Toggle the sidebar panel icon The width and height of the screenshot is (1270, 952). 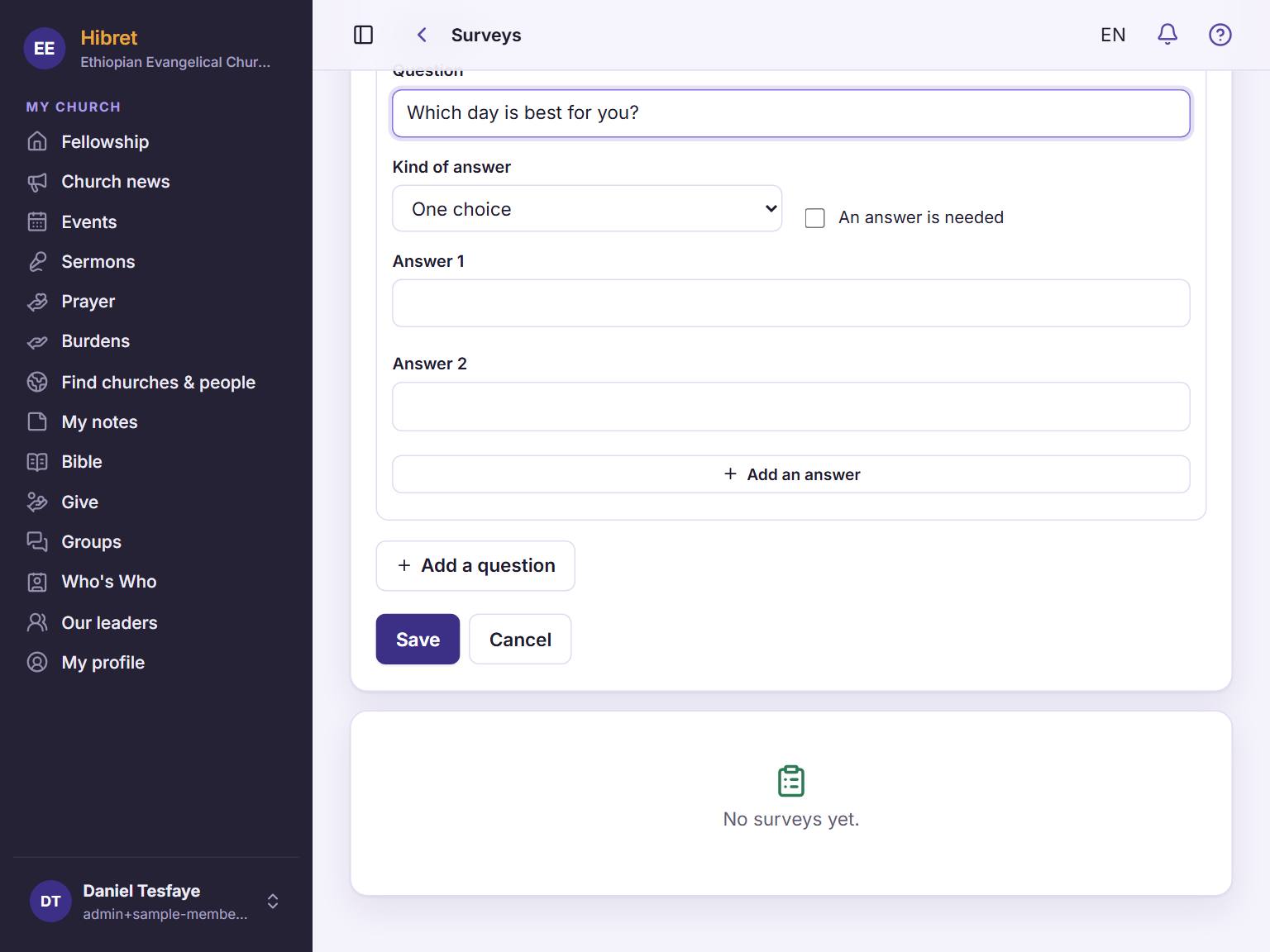pos(363,35)
